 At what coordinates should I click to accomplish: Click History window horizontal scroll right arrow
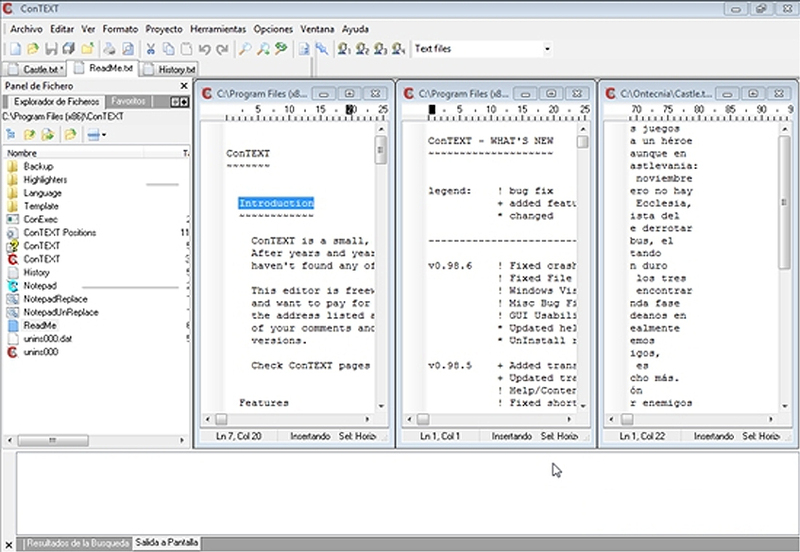pyautogui.click(x=569, y=419)
